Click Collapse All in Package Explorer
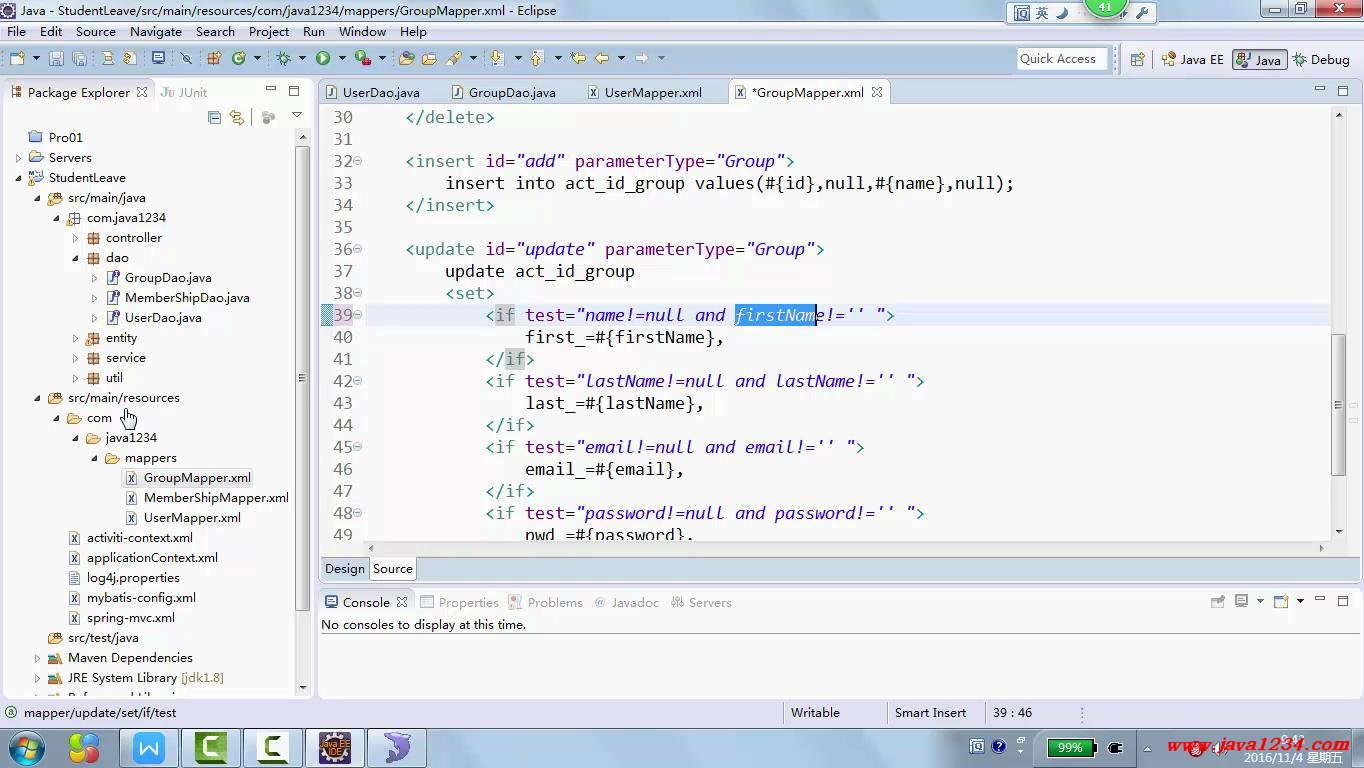This screenshot has height=768, width=1364. click(x=214, y=118)
